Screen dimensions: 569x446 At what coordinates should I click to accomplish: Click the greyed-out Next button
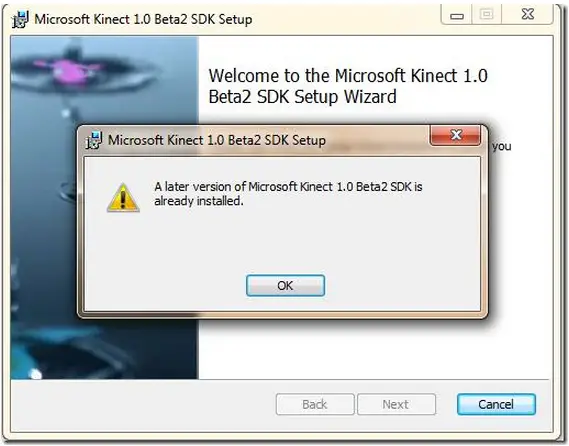coord(396,404)
